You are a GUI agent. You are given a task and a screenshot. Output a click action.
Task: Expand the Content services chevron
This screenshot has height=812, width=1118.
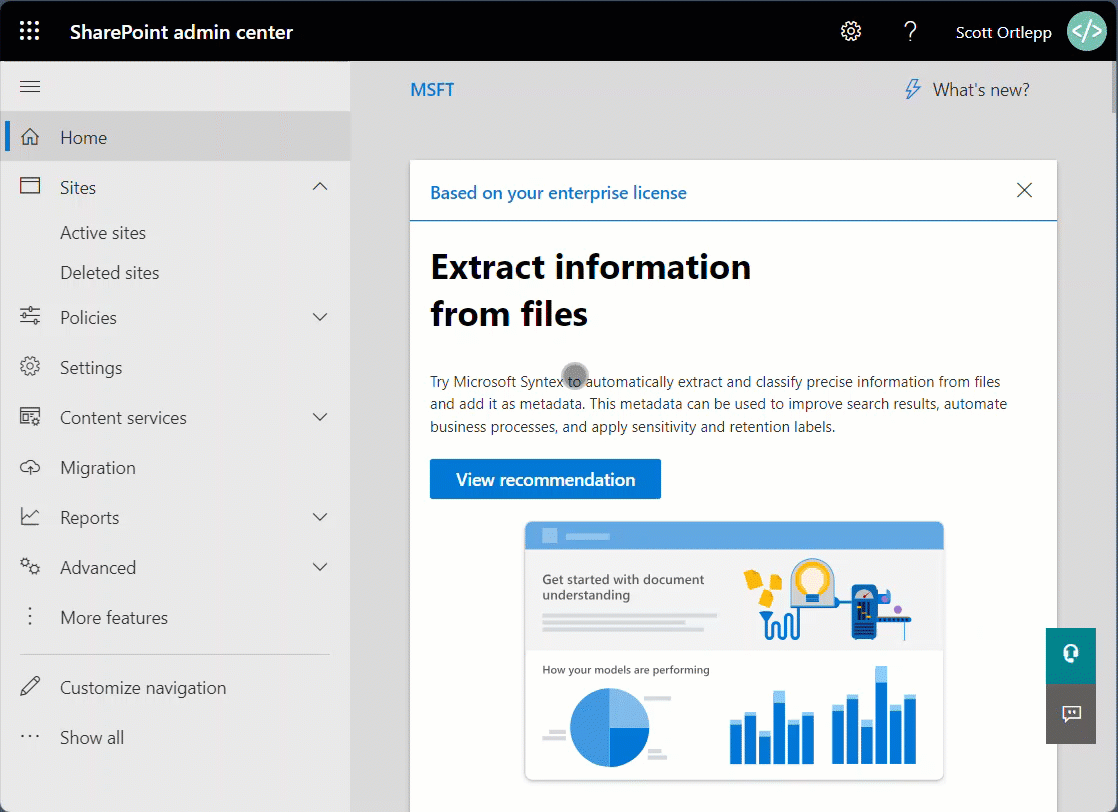point(320,417)
